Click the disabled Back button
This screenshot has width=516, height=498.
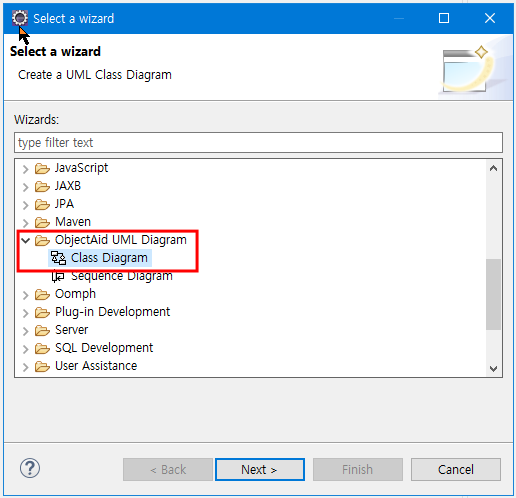pos(168,469)
